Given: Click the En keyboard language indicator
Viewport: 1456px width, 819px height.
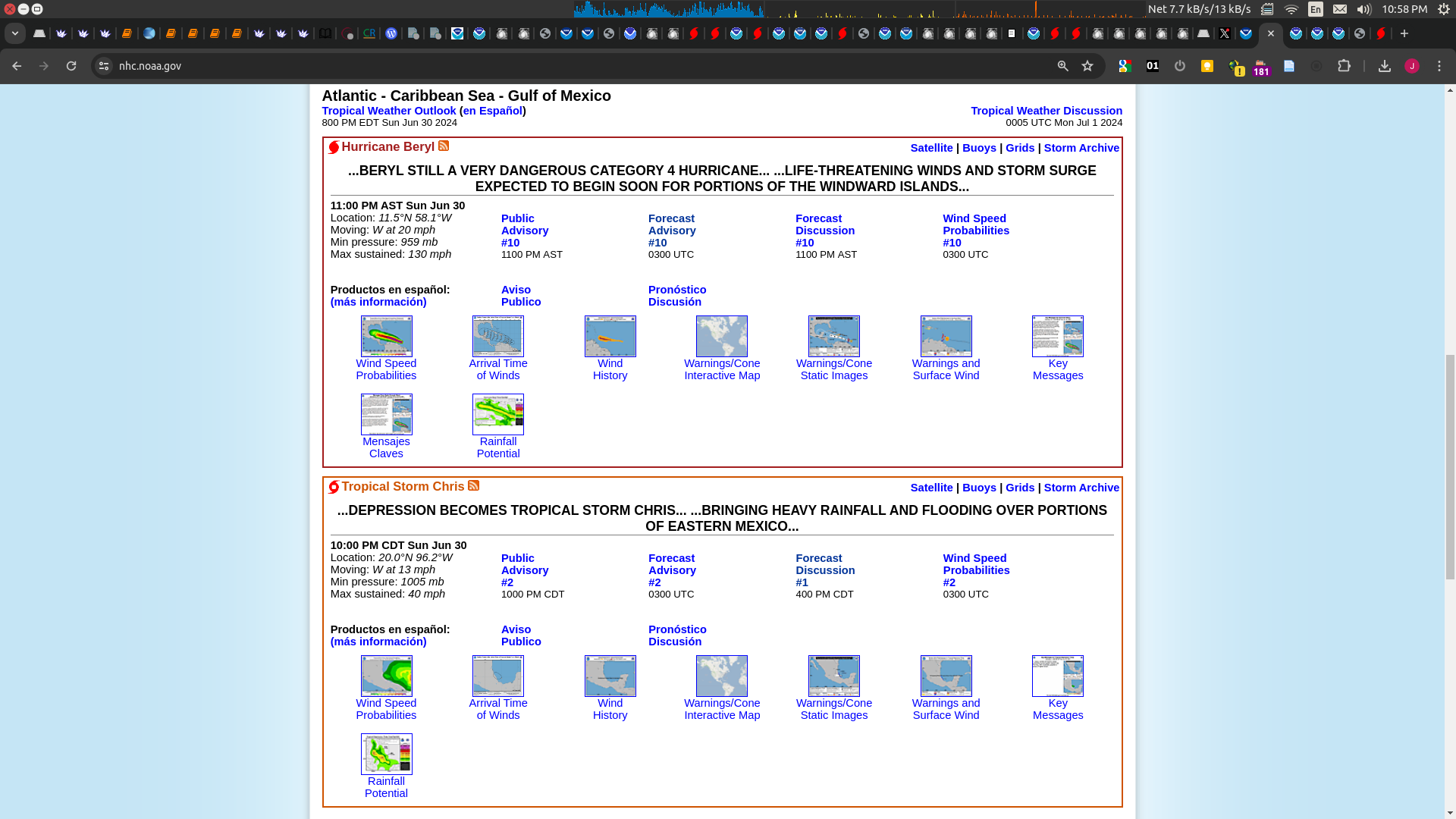Looking at the screenshot, I should [1316, 9].
